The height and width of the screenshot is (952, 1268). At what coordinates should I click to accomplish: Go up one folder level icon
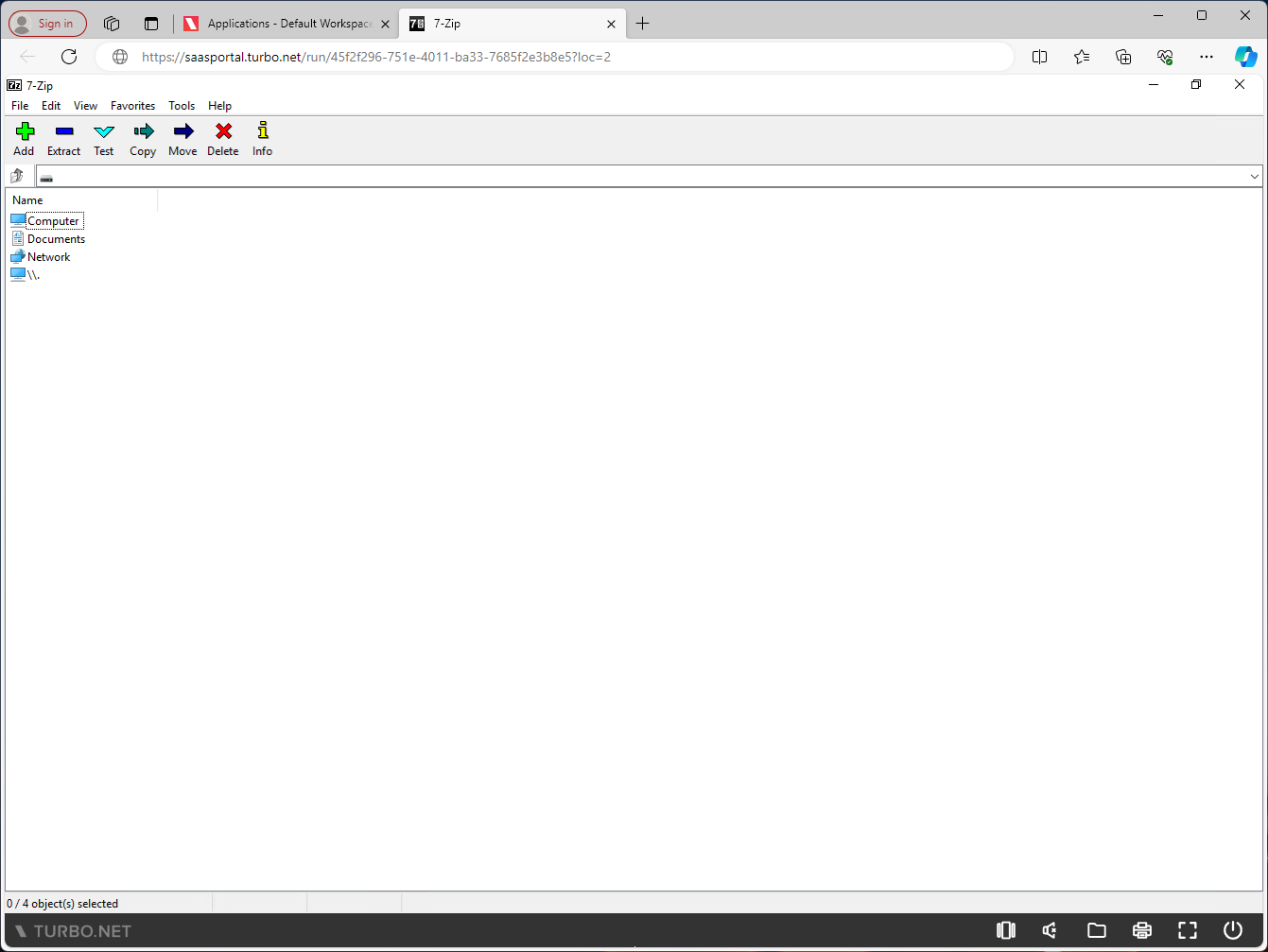(x=16, y=175)
